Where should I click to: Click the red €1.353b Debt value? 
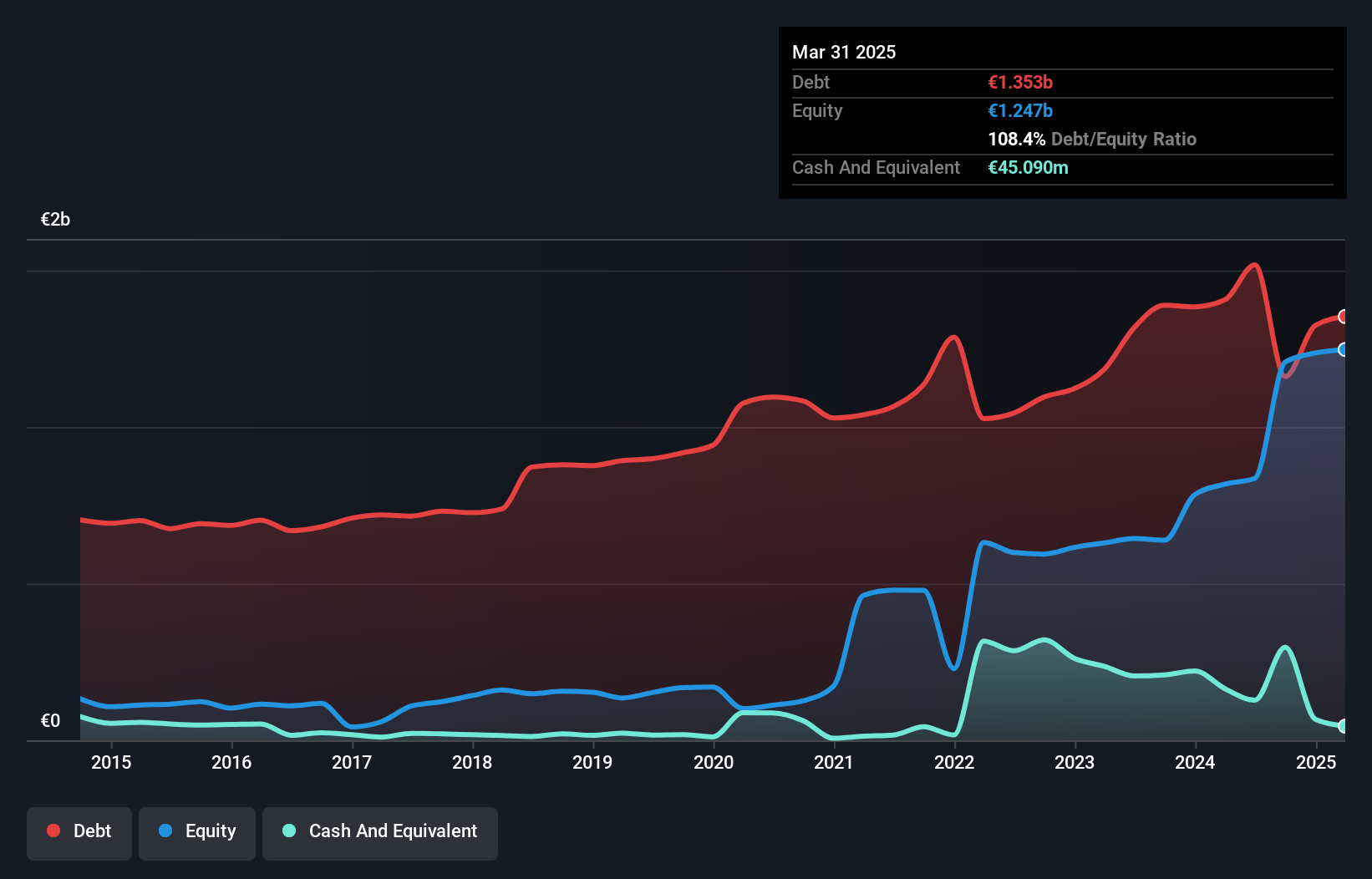click(1019, 82)
